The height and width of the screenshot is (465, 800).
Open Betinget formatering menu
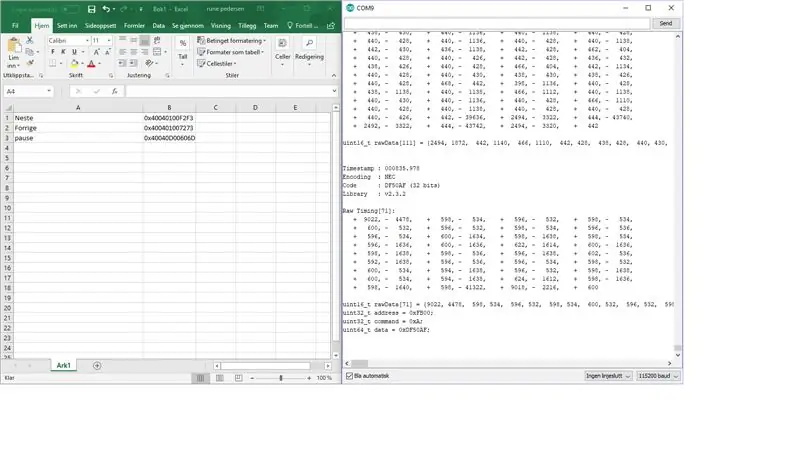pyautogui.click(x=232, y=40)
